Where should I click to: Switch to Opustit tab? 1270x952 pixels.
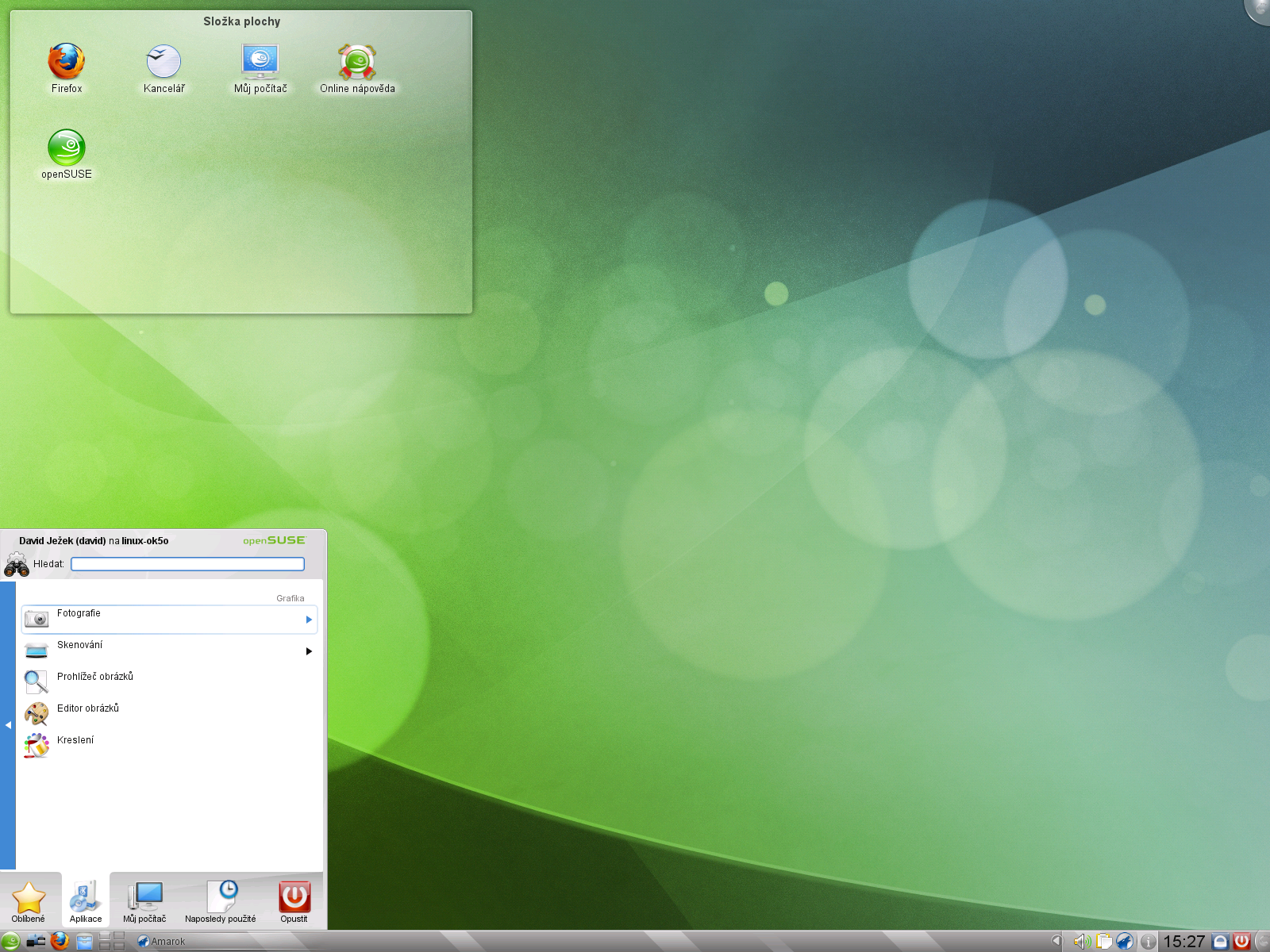coord(294,901)
